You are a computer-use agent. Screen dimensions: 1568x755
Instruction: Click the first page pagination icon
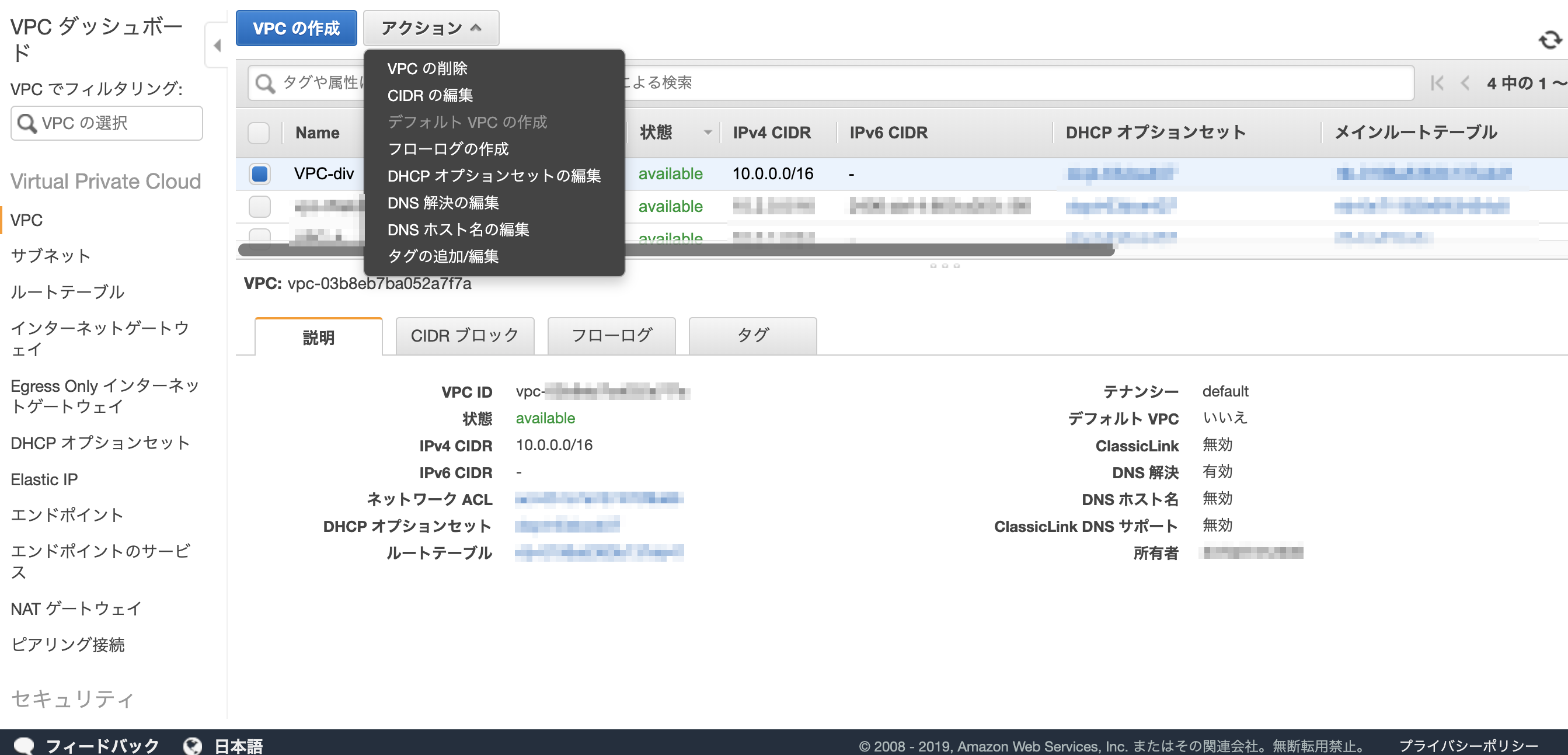pyautogui.click(x=1437, y=83)
